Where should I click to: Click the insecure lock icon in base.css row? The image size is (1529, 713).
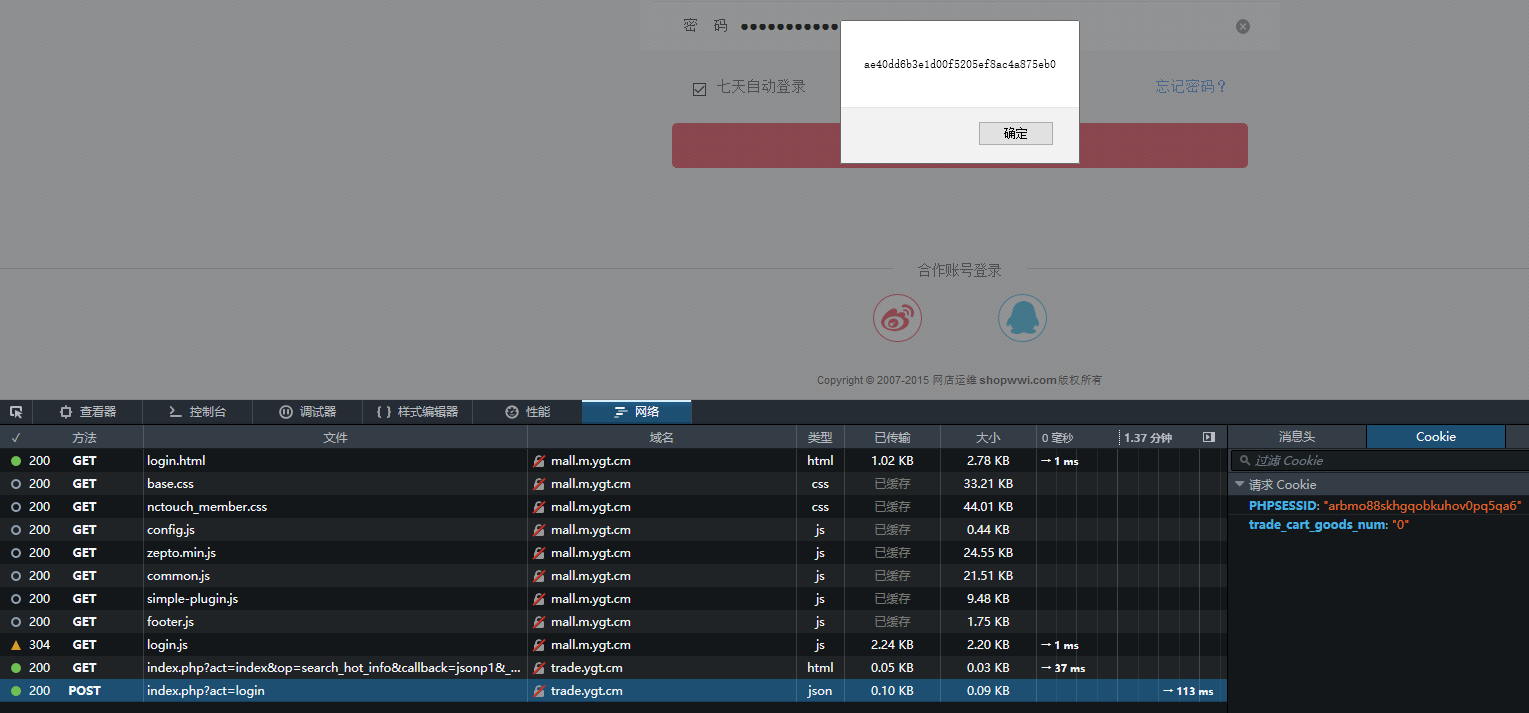tap(539, 484)
